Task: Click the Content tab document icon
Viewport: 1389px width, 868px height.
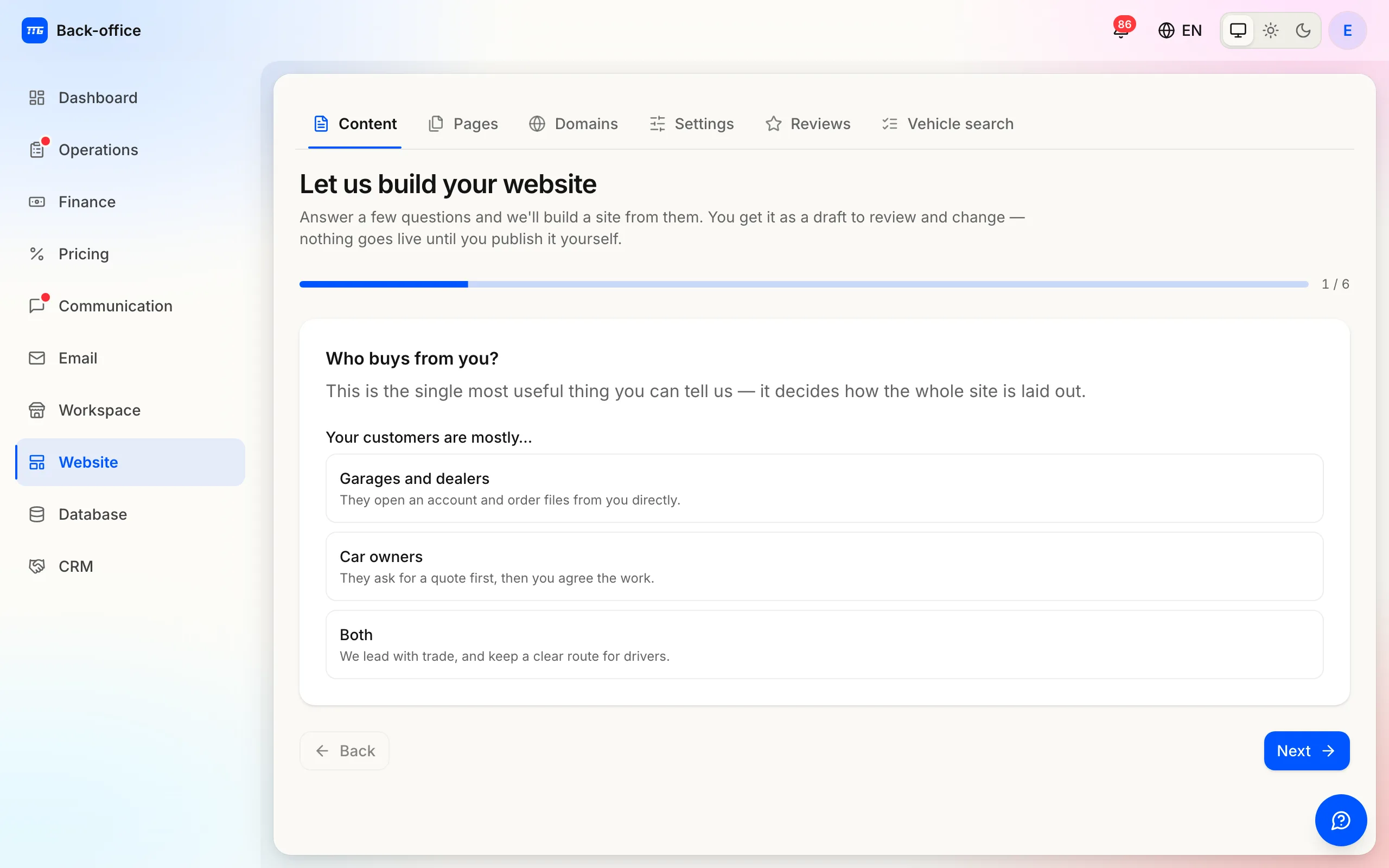Action: pos(321,124)
